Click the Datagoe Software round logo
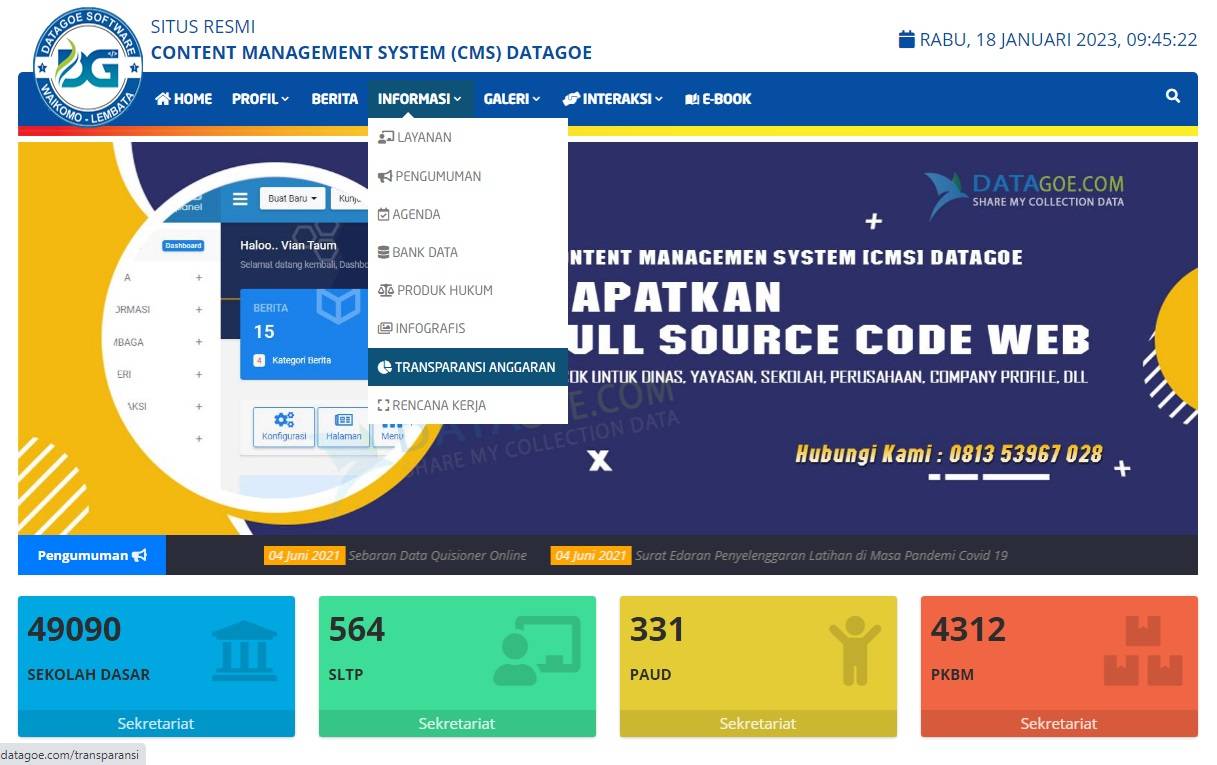Screen dimensions: 1217x765 point(88,67)
